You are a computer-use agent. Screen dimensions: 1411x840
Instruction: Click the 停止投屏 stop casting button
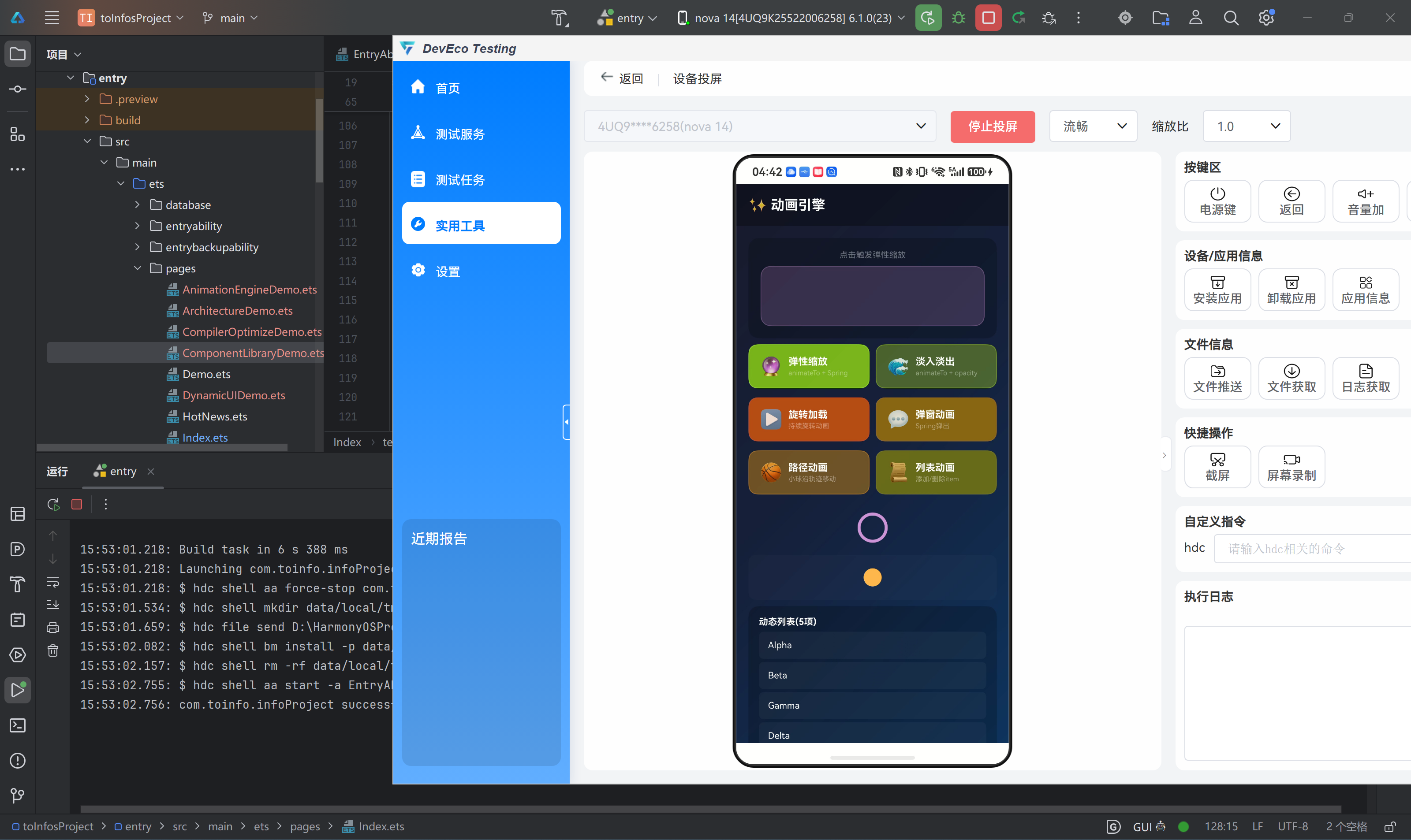[x=992, y=126]
